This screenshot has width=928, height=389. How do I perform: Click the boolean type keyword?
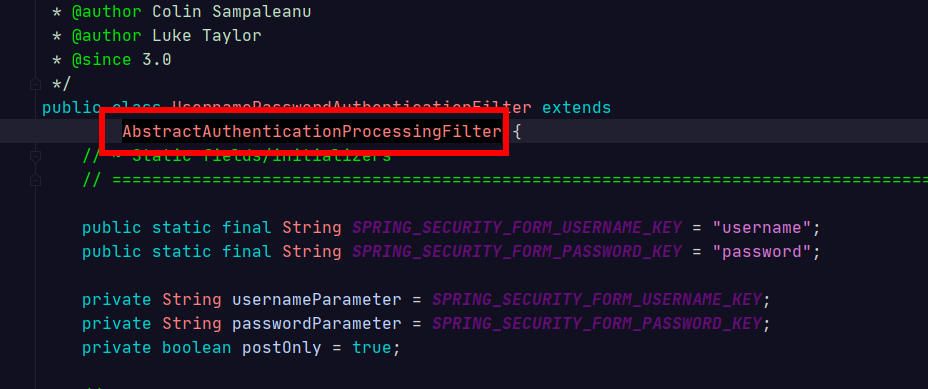point(196,348)
